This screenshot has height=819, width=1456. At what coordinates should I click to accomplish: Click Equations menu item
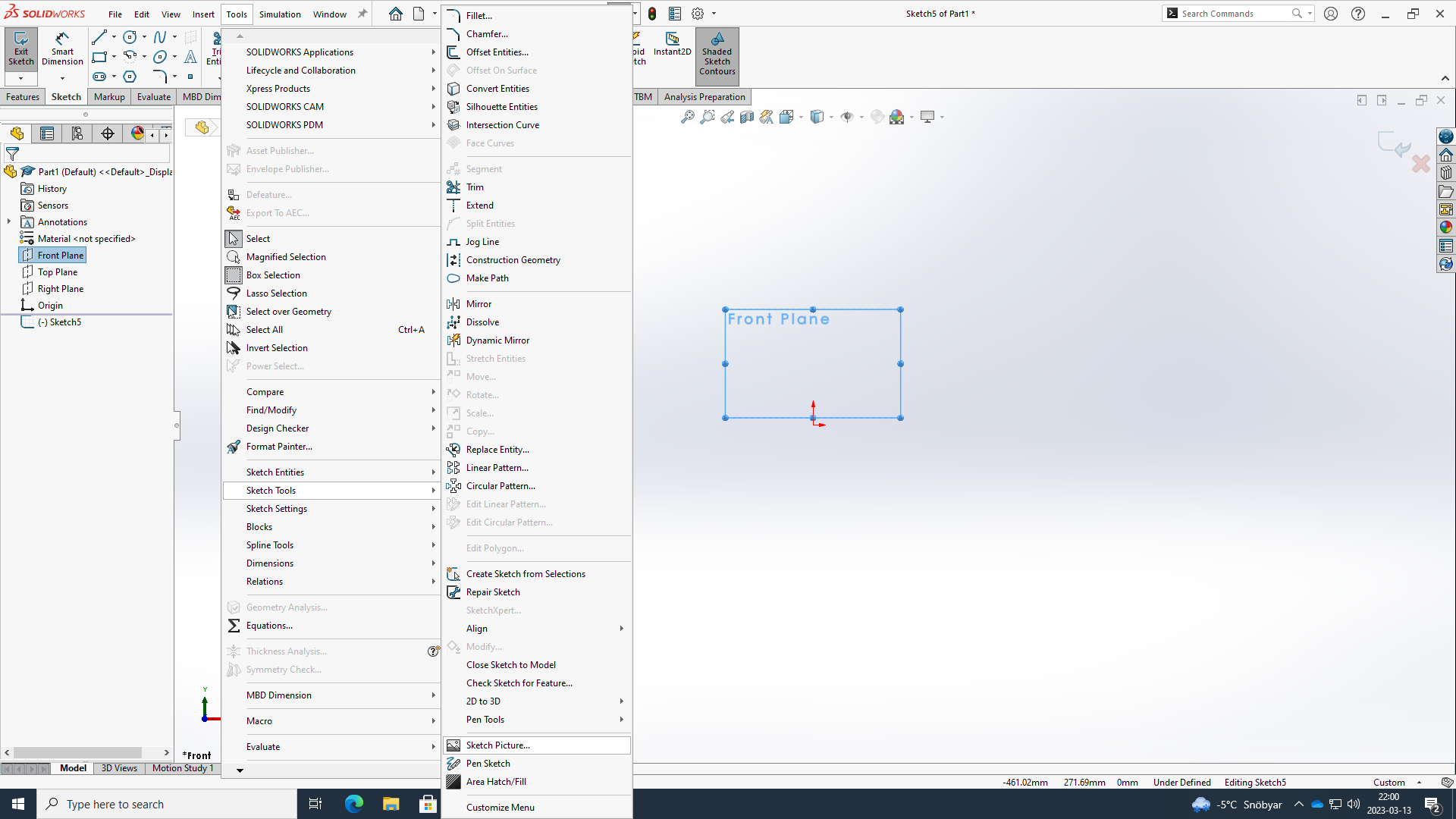click(x=269, y=626)
